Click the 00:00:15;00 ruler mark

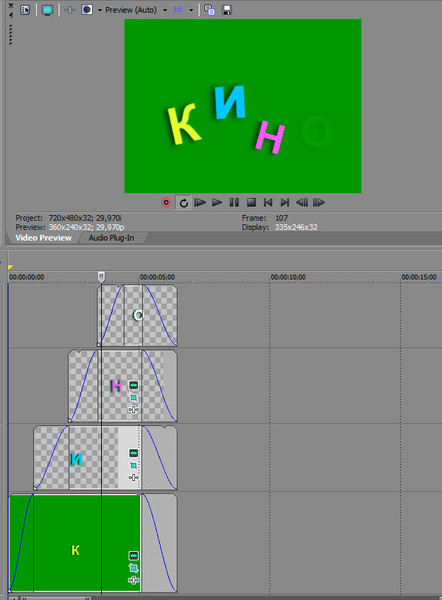[419, 277]
